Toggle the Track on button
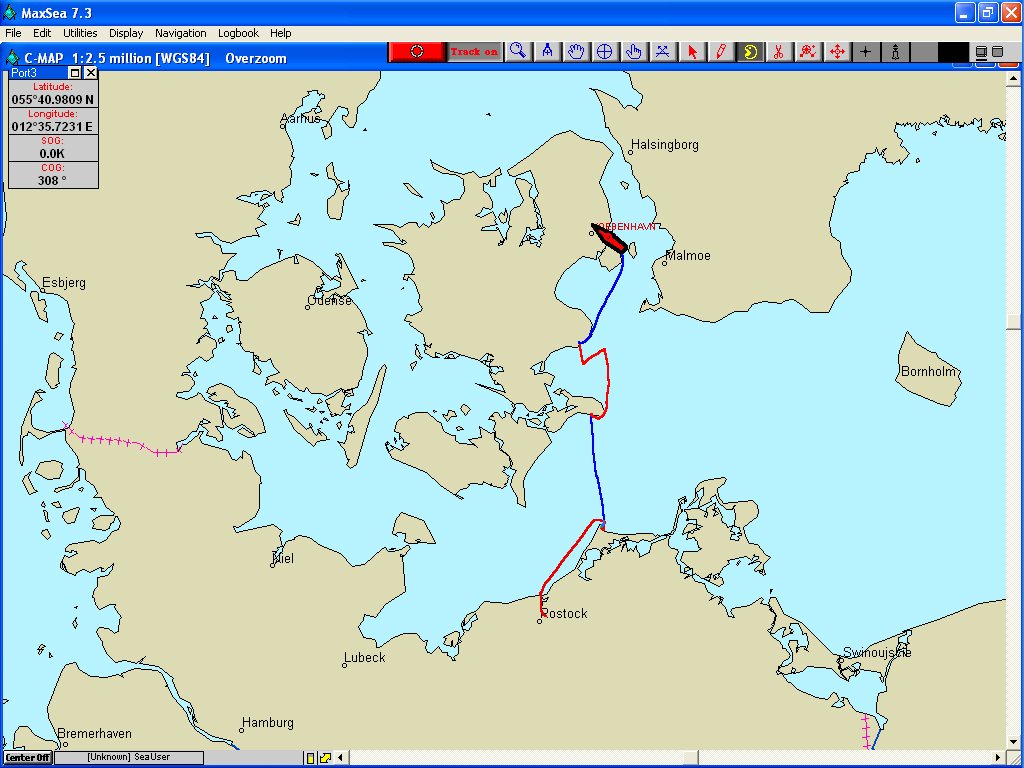1024x768 pixels. click(x=475, y=52)
